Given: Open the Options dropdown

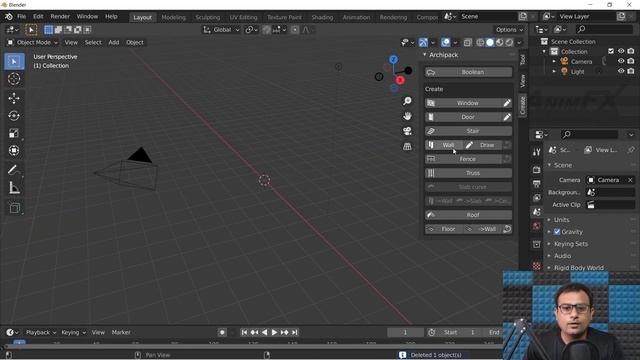Looking at the screenshot, I should click(x=509, y=30).
